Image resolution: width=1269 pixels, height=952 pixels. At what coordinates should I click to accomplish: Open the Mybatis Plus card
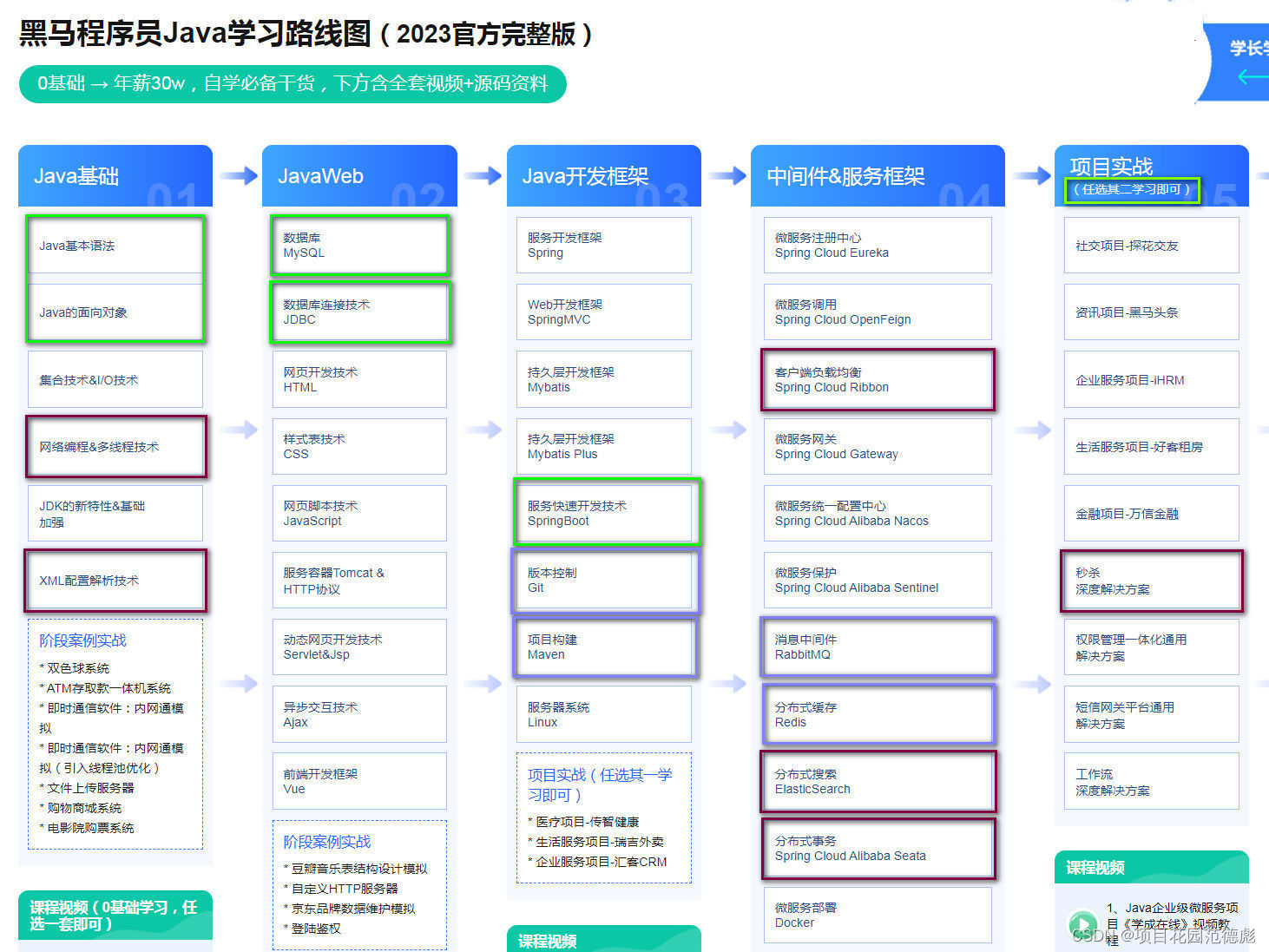[x=604, y=446]
